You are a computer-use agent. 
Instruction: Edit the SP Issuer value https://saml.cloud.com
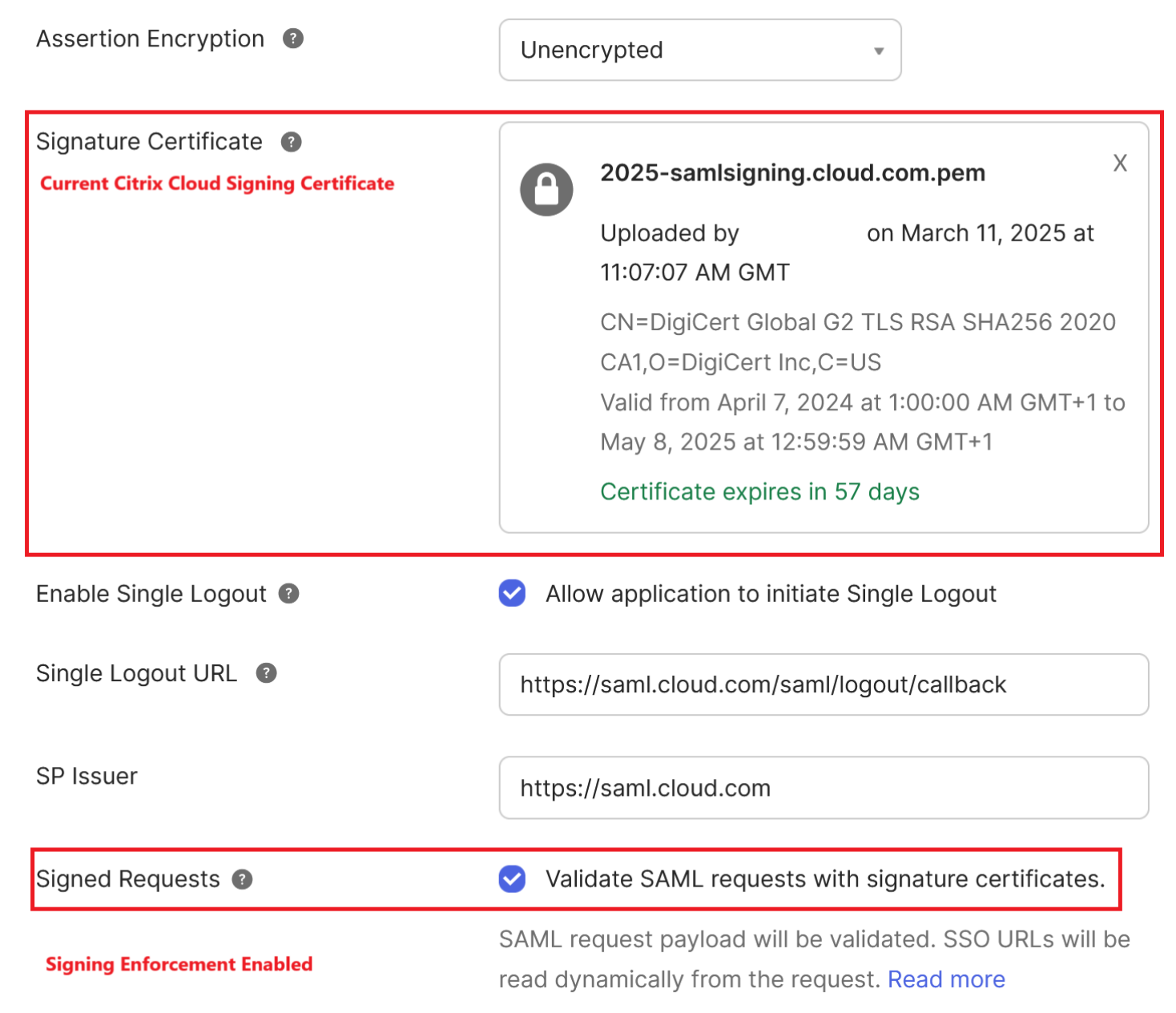[824, 788]
